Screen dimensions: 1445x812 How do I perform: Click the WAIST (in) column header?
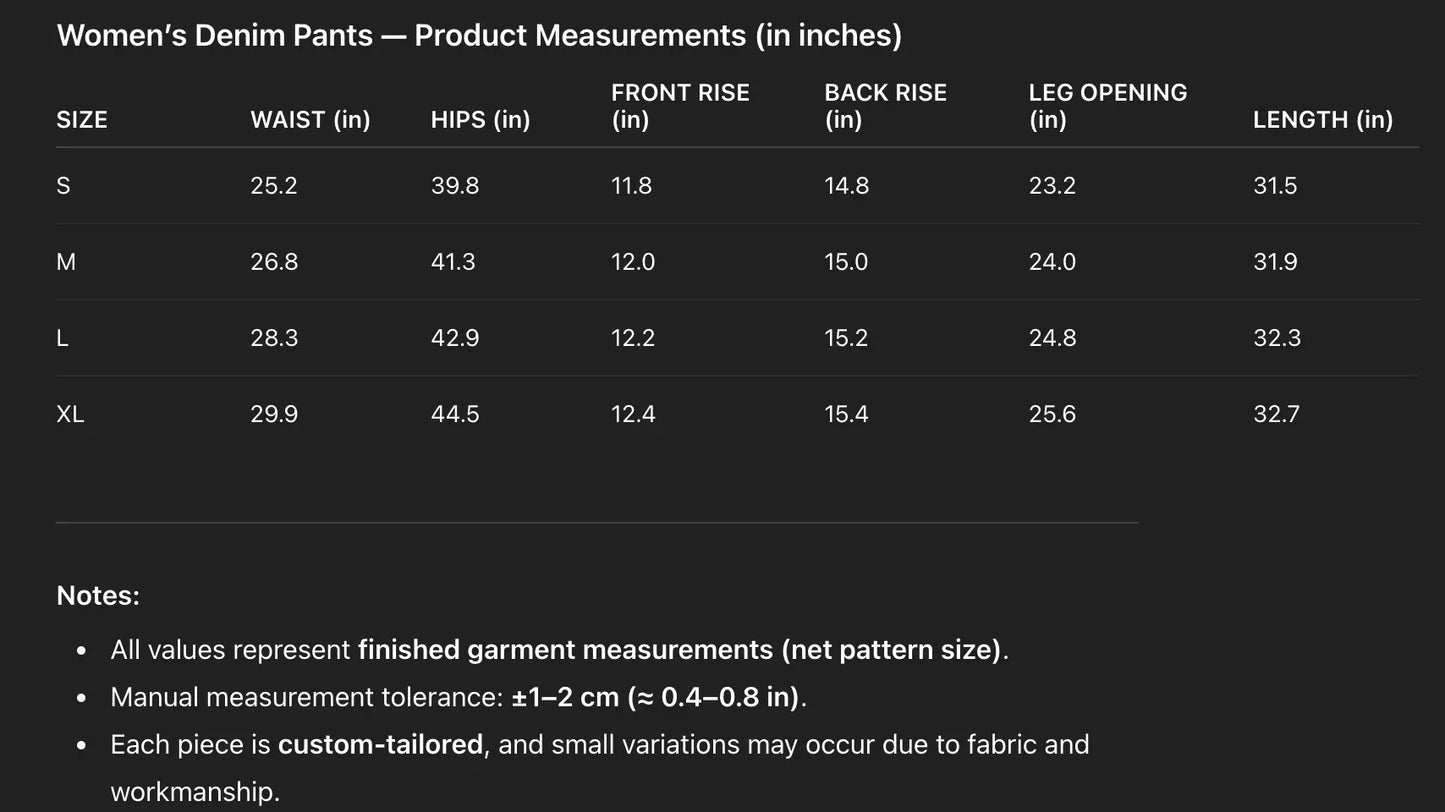click(310, 120)
